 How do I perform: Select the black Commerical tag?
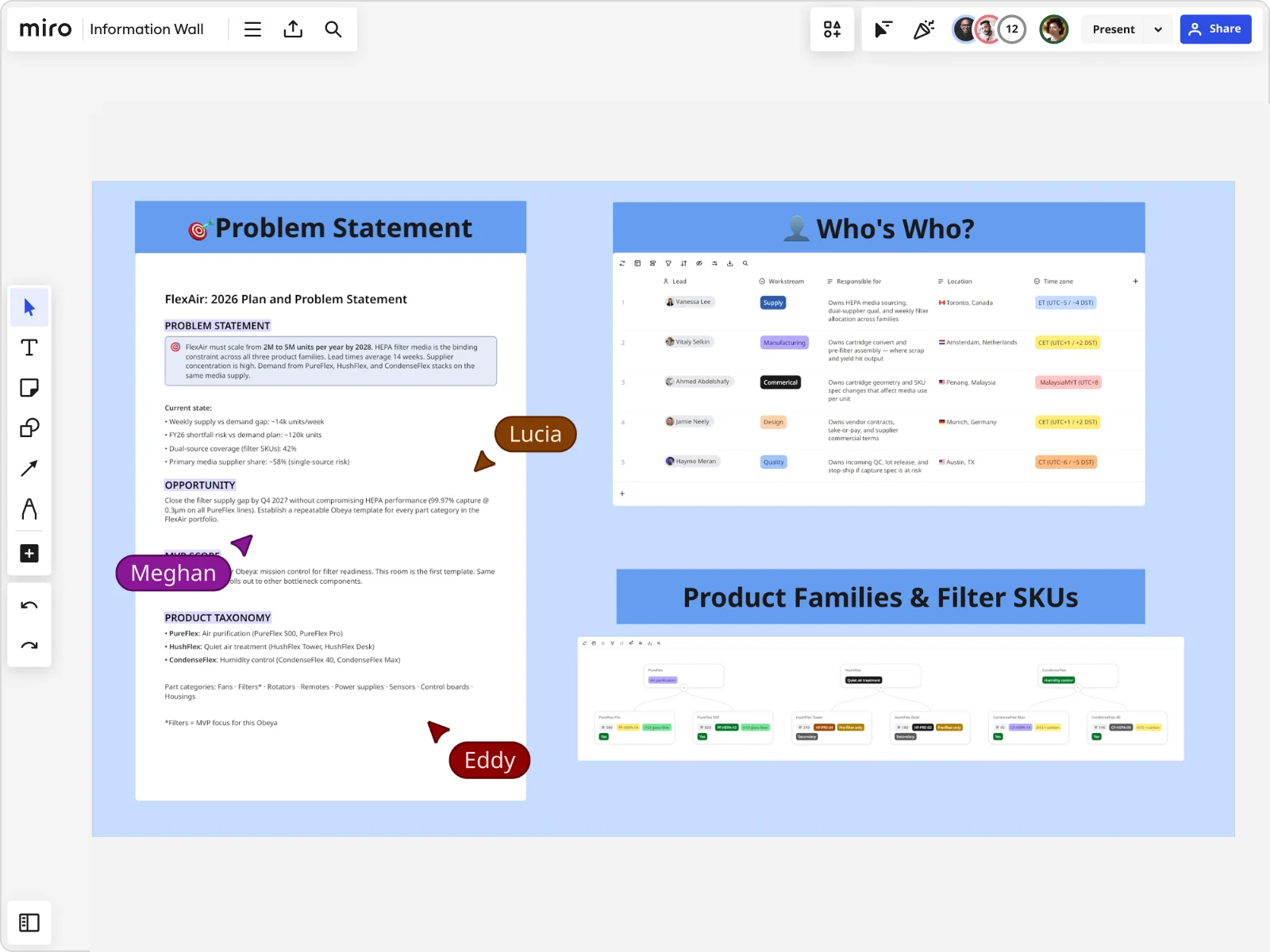coord(780,382)
